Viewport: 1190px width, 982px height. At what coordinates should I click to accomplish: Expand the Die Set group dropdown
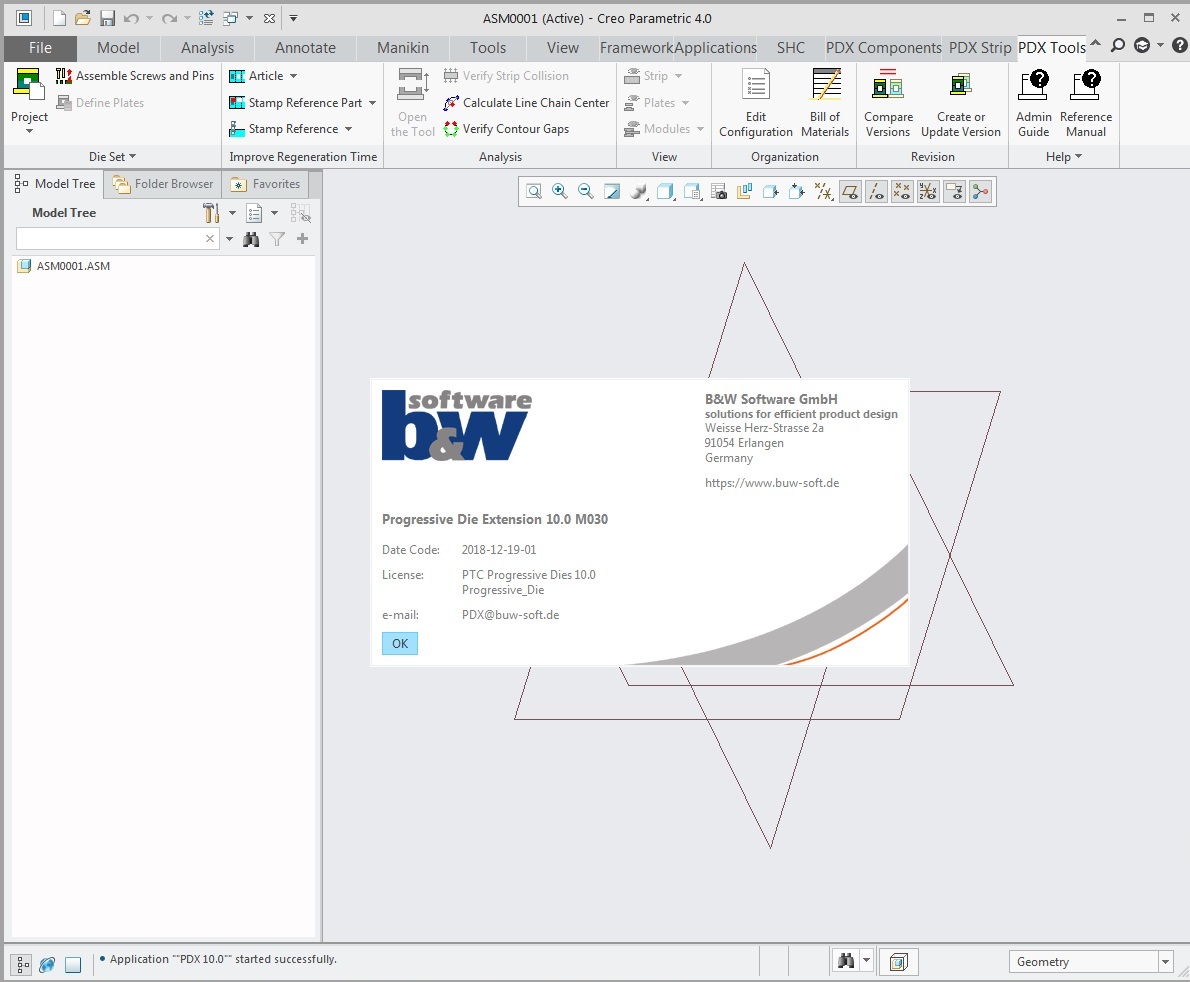112,156
